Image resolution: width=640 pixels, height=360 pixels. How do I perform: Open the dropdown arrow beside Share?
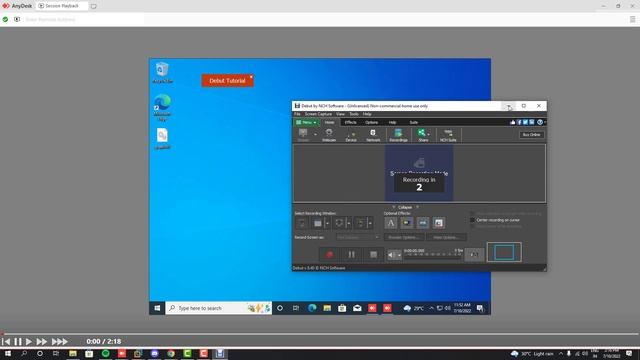pos(429,135)
